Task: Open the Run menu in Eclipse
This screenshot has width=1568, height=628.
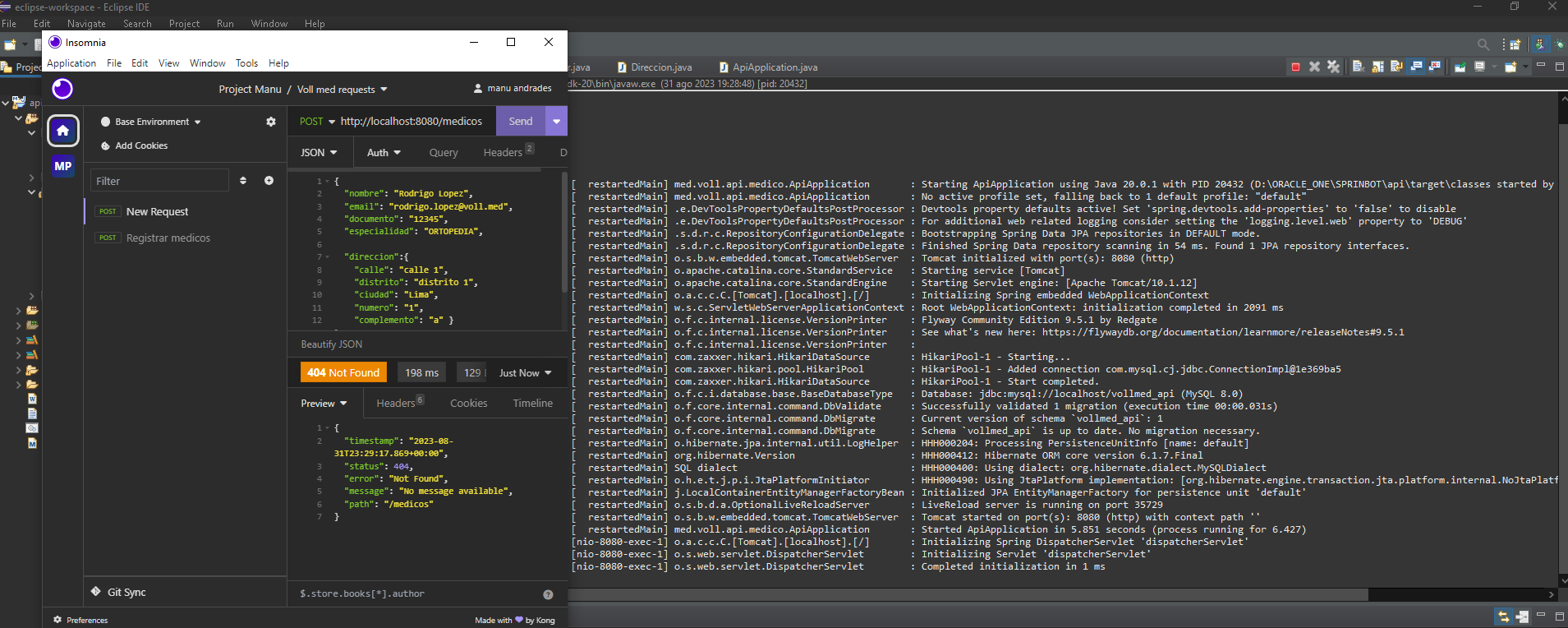Action: (225, 24)
